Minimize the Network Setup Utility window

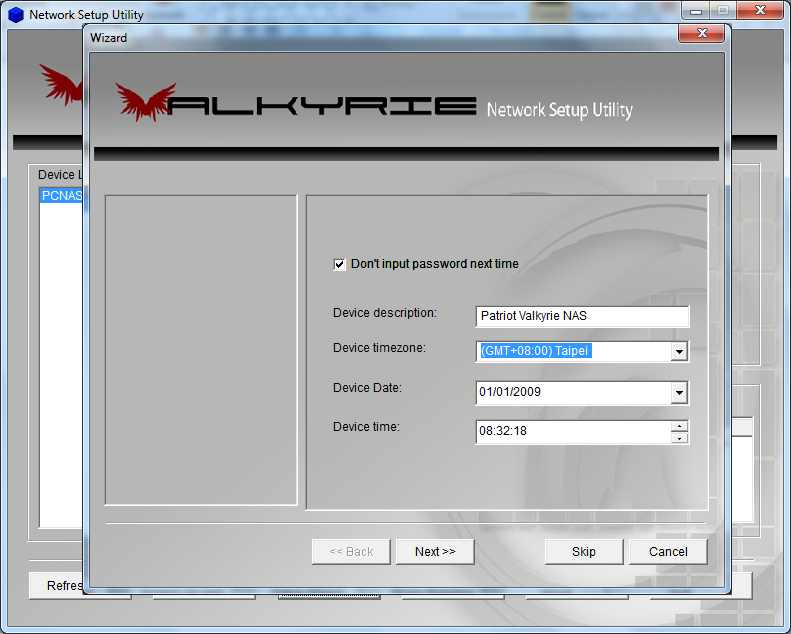pos(697,10)
